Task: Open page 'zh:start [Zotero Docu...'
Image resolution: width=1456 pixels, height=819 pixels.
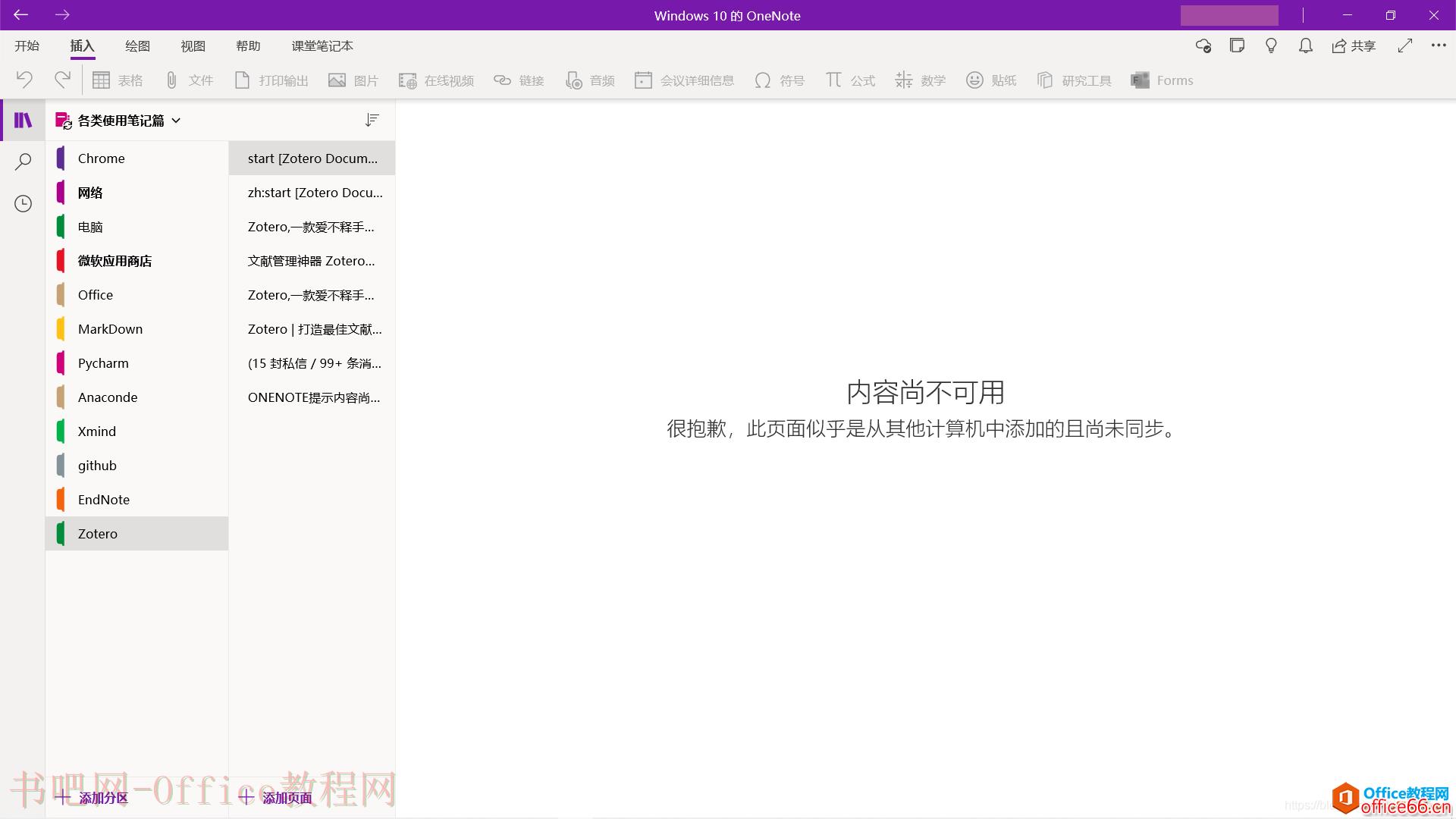Action: (x=312, y=193)
